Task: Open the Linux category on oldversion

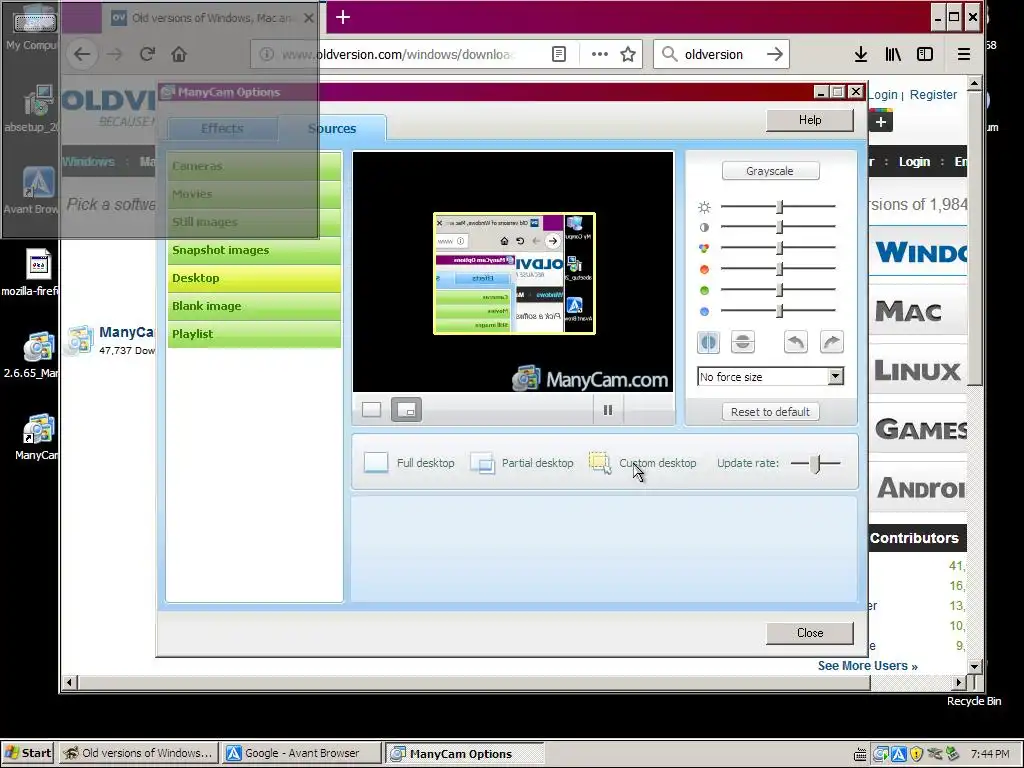Action: 918,372
